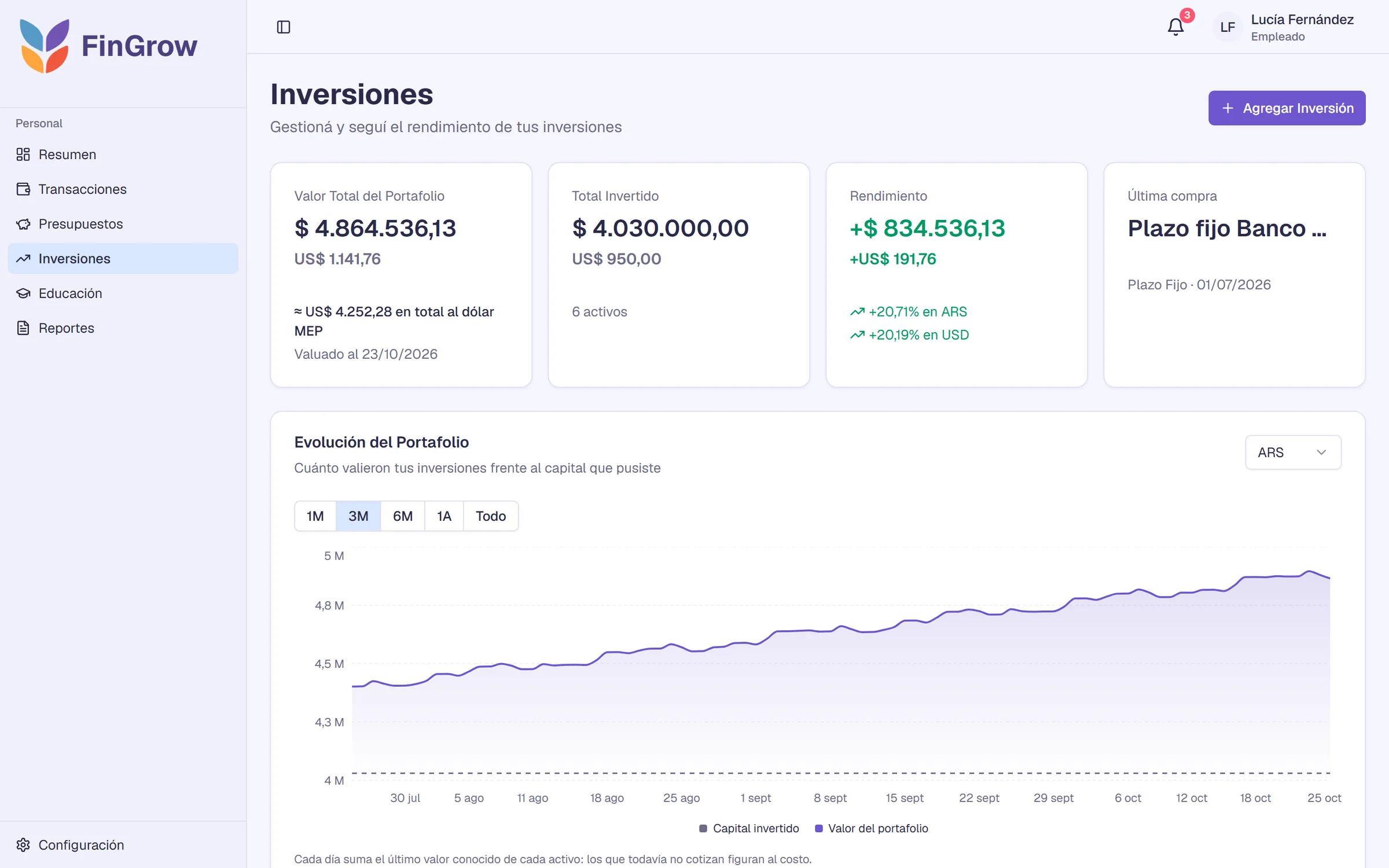This screenshot has height=868, width=1389.
Task: Open Configuración at sidebar bottom
Action: (x=123, y=845)
